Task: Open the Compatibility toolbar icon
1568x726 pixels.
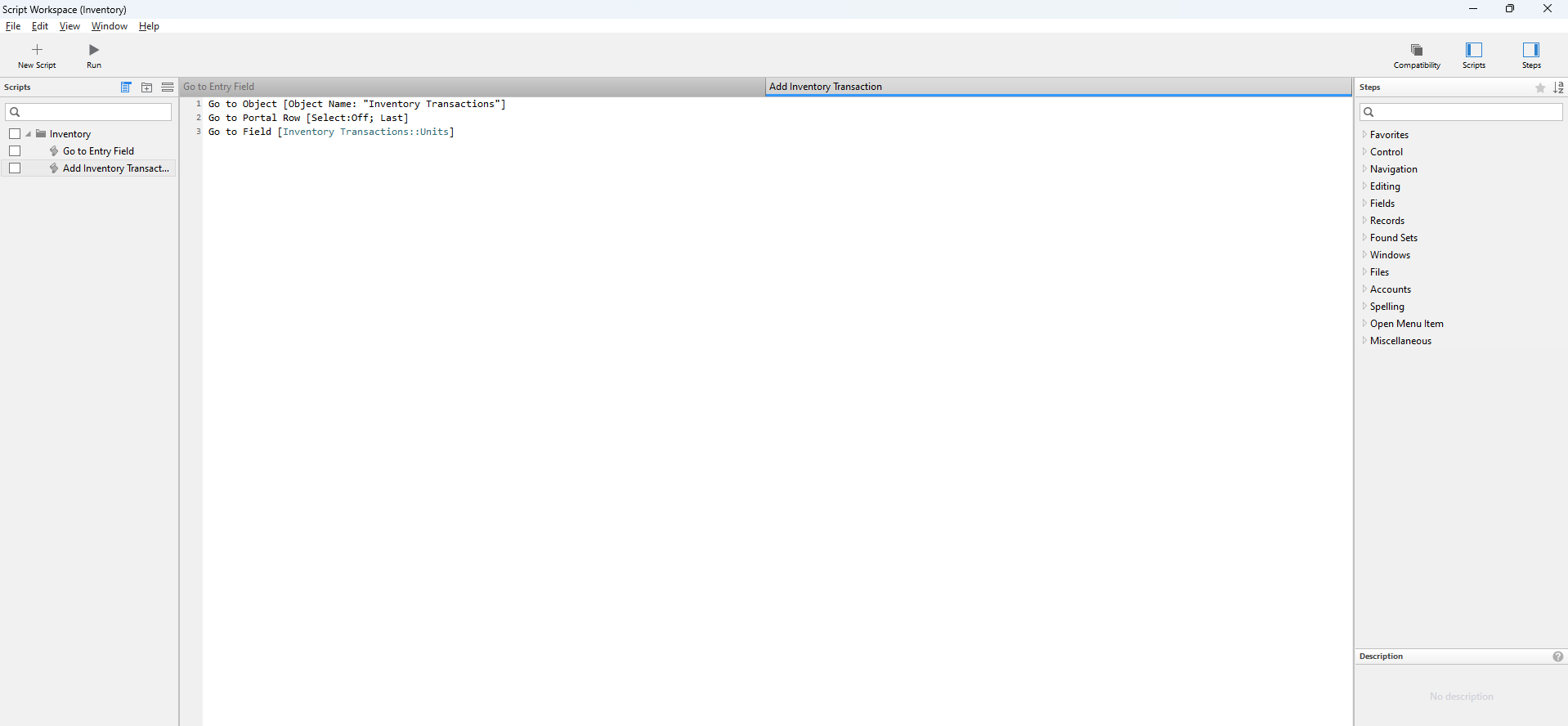Action: coord(1417,50)
